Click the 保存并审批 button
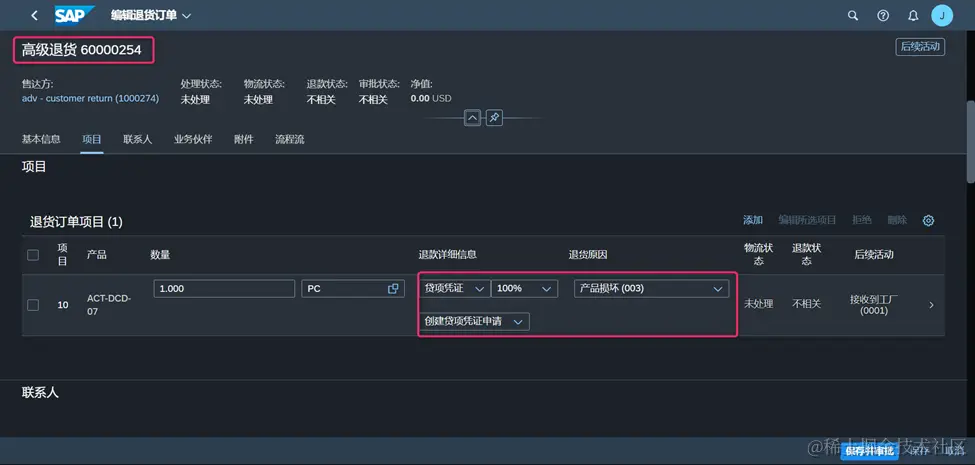Image resolution: width=975 pixels, height=465 pixels. click(x=869, y=451)
